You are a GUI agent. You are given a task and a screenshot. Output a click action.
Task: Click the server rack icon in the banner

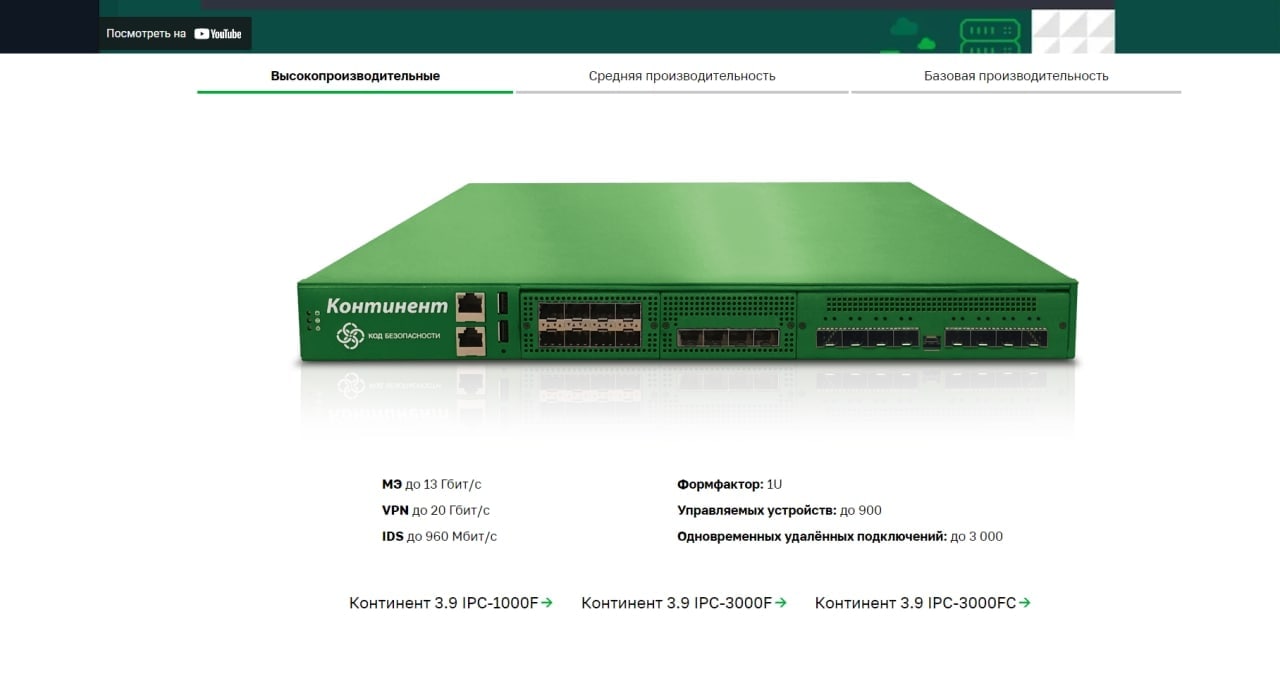click(989, 35)
